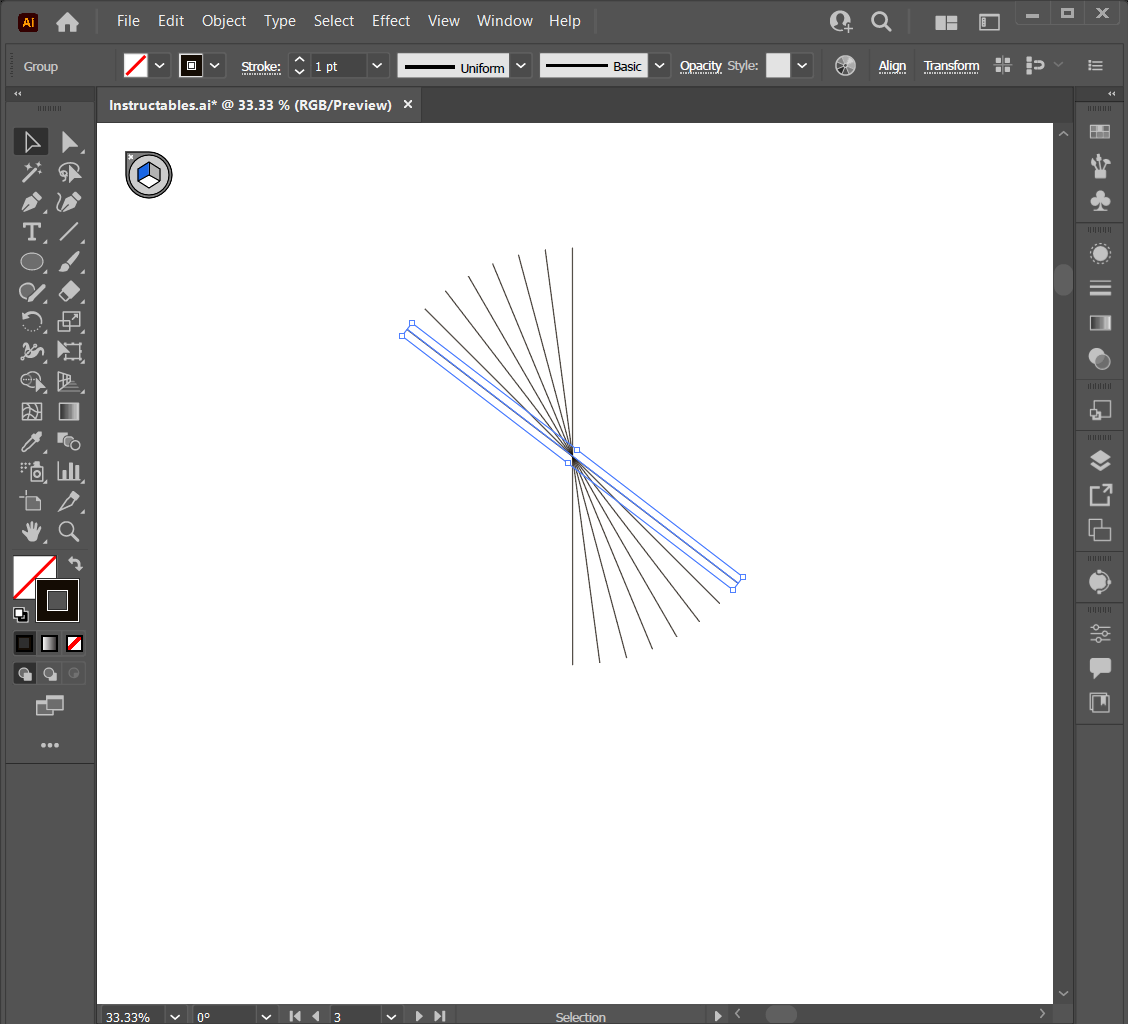Select the Free Transform tool

69,351
